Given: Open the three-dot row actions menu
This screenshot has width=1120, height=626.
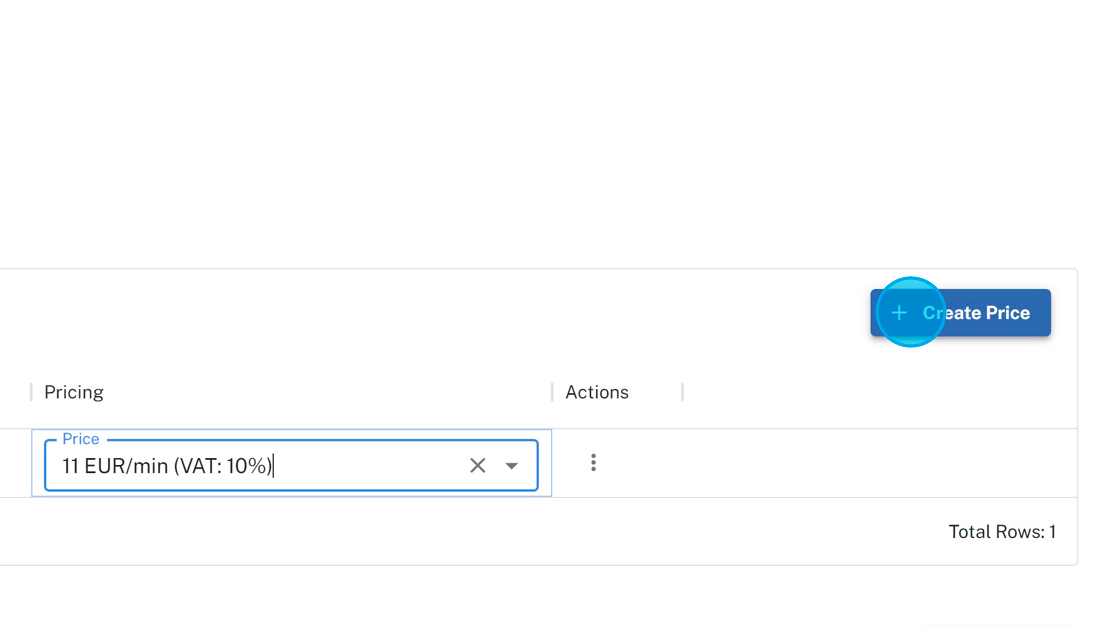Looking at the screenshot, I should point(593,462).
